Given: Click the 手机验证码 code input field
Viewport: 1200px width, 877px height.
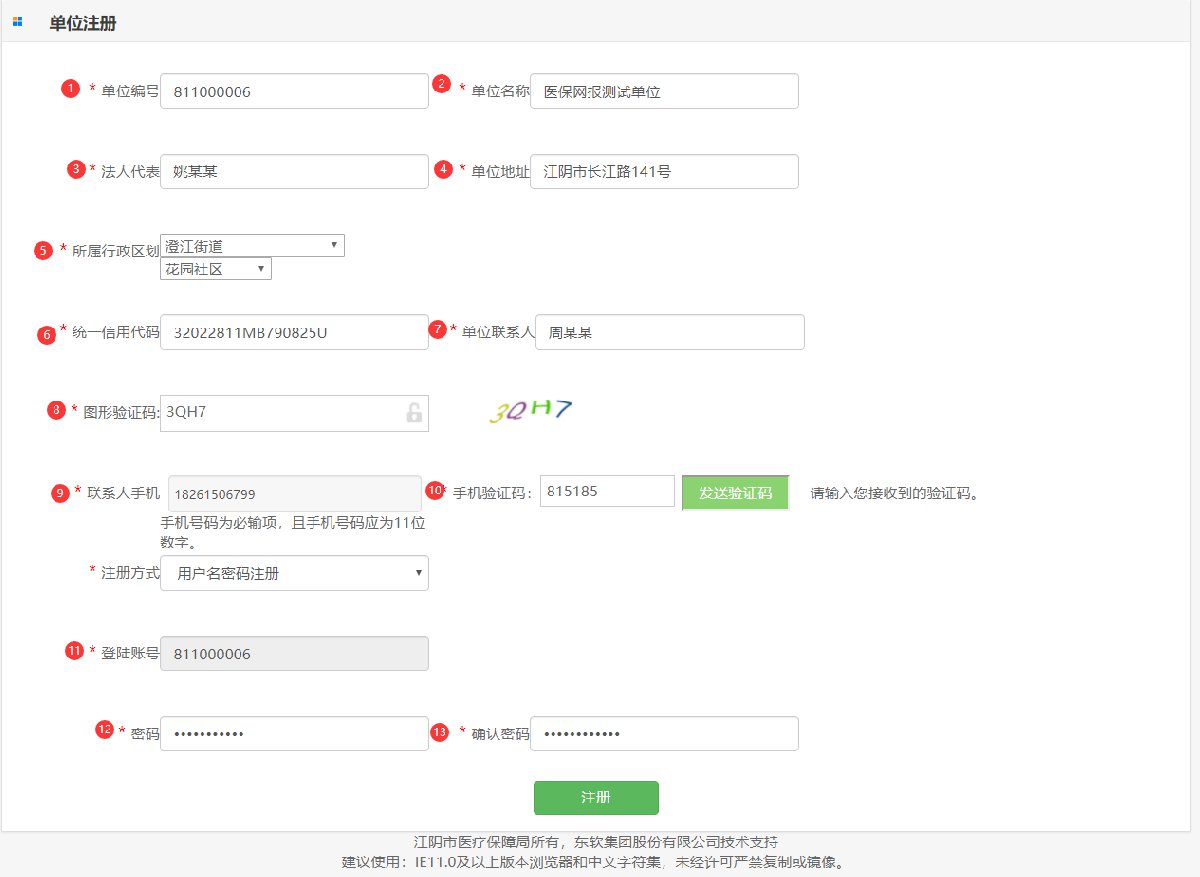Looking at the screenshot, I should point(607,491).
